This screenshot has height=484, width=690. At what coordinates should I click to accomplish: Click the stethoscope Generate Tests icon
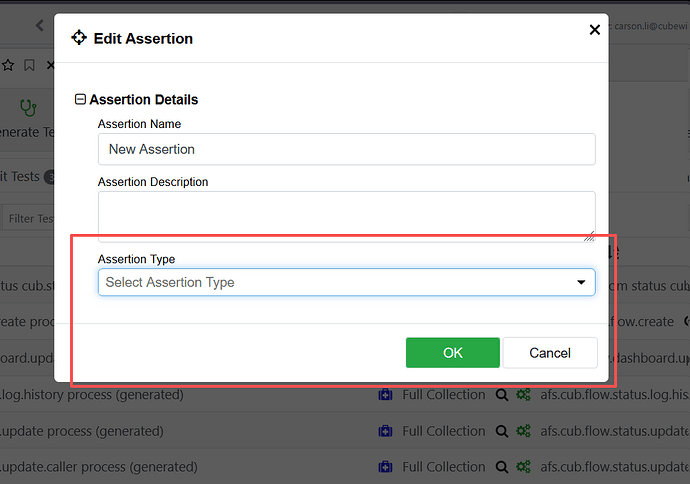pyautogui.click(x=28, y=108)
